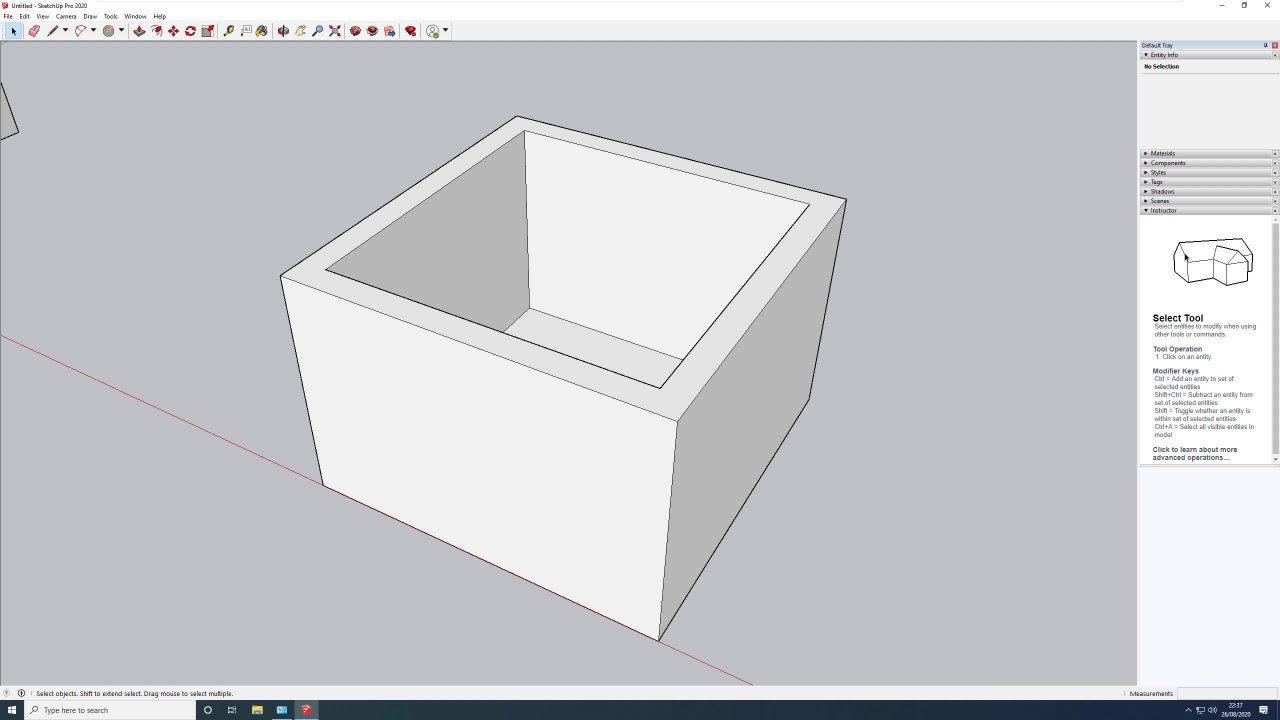Open the Window menu

135,16
